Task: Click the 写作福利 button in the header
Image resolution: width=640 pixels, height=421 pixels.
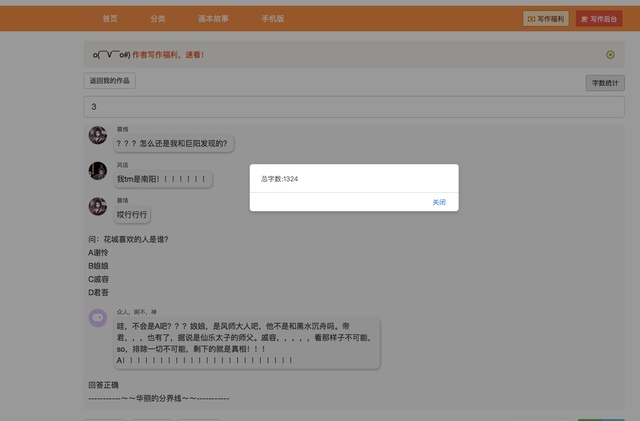Action: click(x=546, y=18)
